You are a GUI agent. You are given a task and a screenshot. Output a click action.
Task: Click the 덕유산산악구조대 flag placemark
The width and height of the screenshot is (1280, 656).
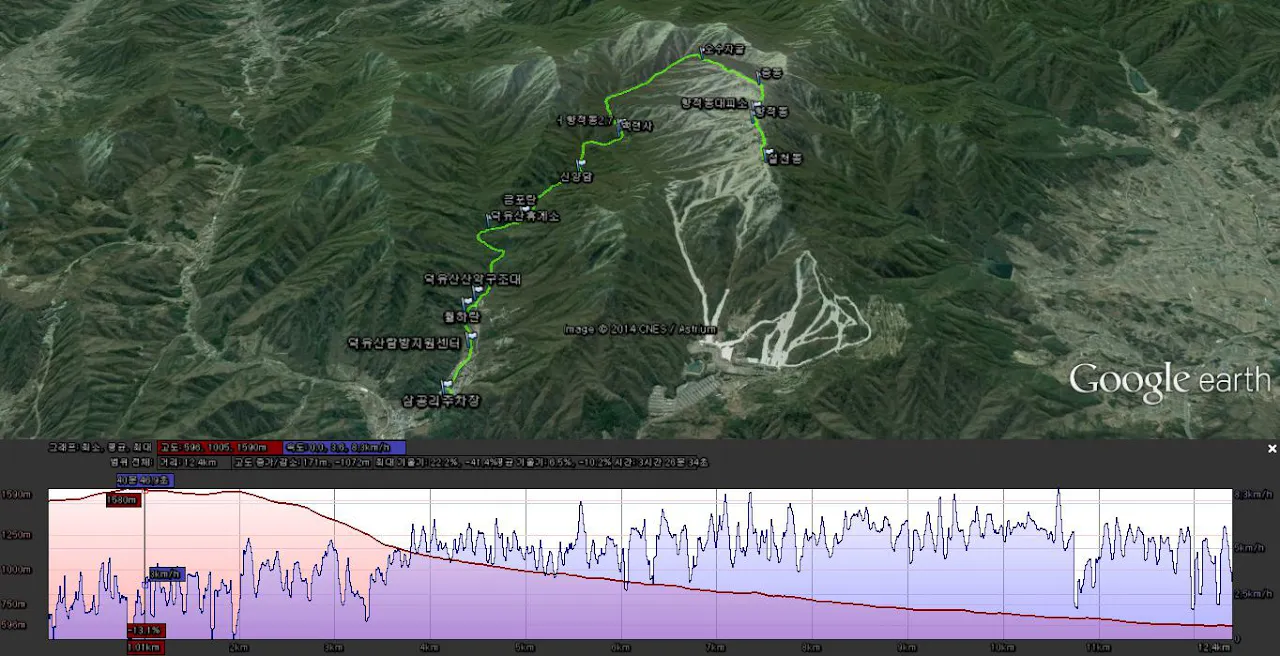(x=477, y=290)
